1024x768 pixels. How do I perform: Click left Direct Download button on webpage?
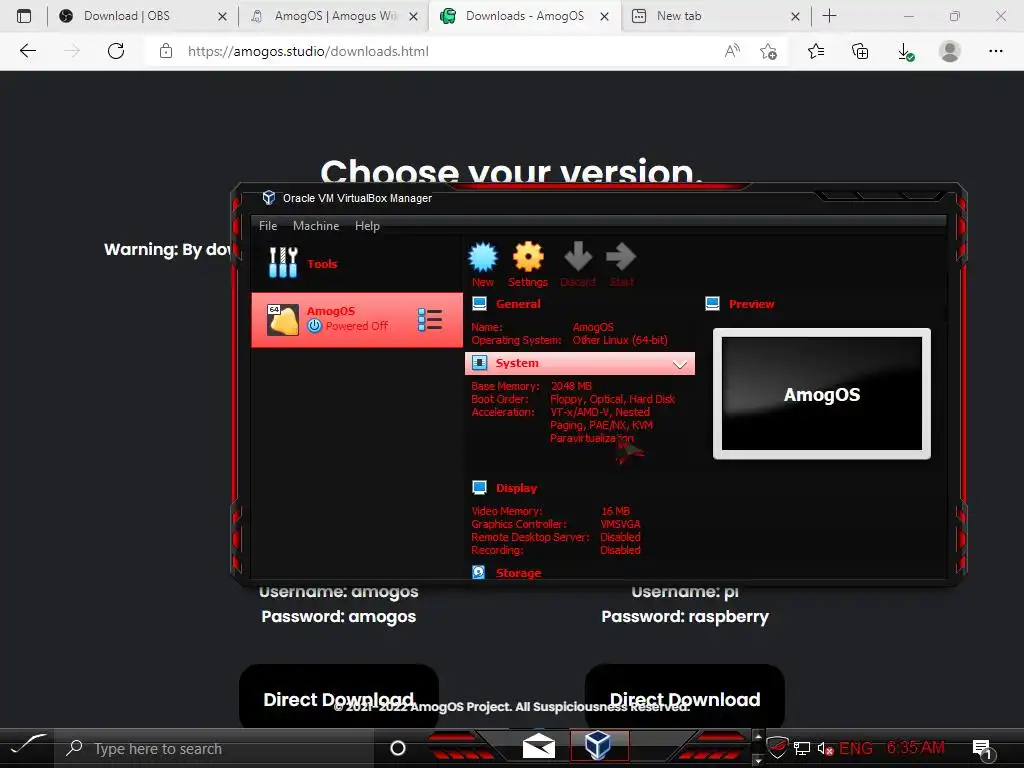(x=338, y=697)
